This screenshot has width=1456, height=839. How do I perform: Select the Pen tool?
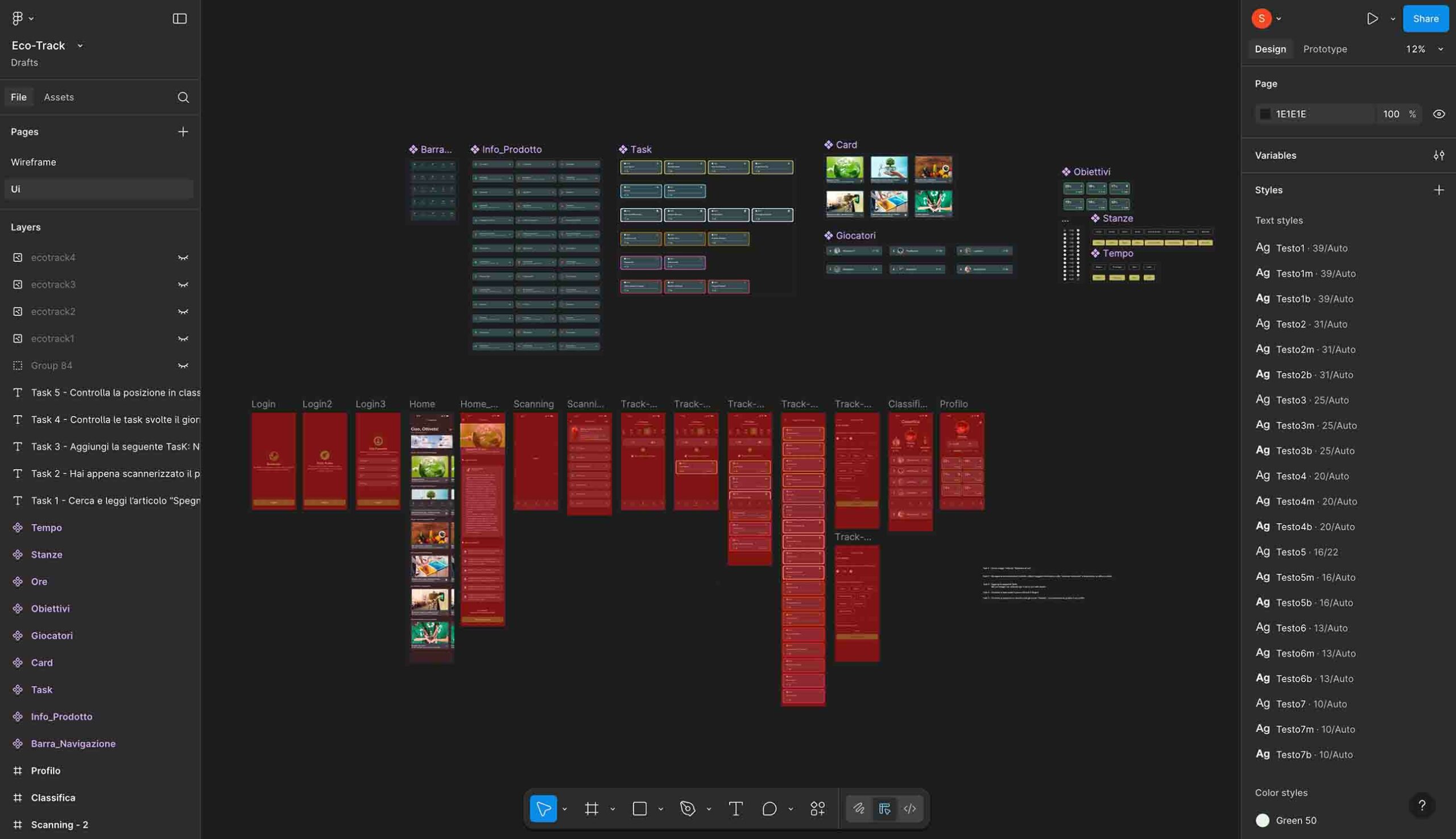(x=687, y=808)
